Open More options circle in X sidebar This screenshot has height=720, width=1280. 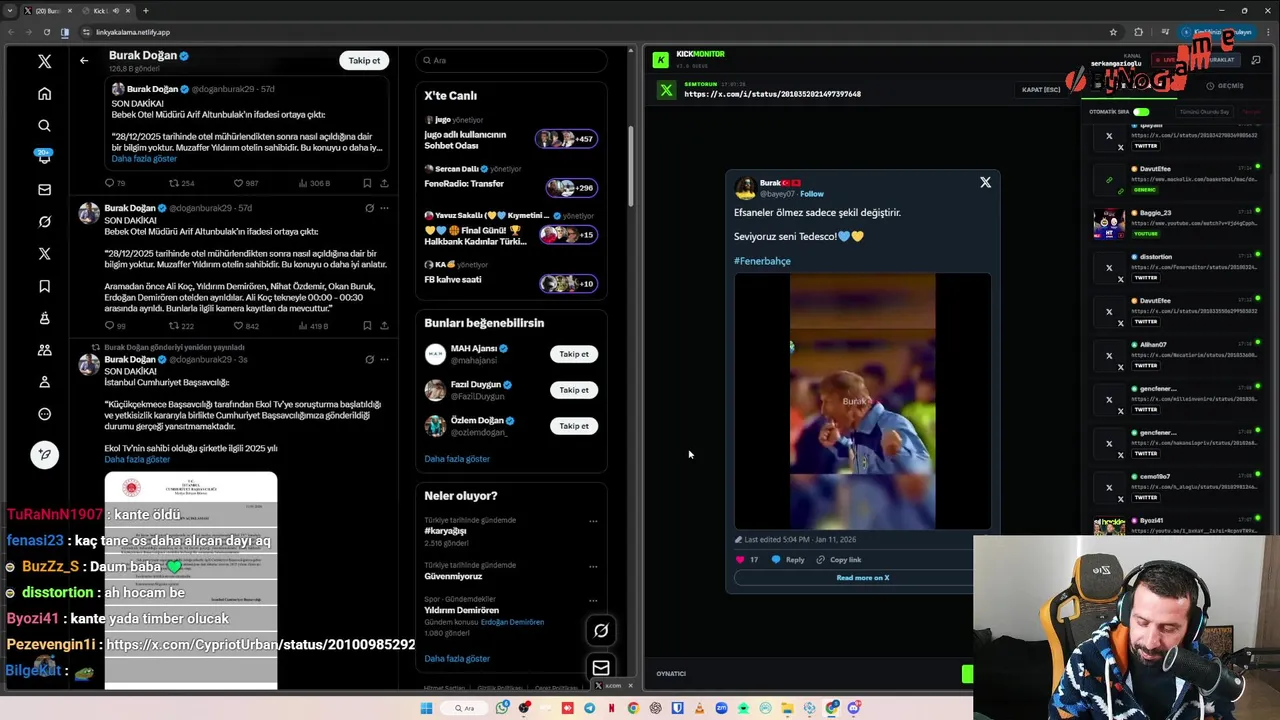(x=44, y=414)
